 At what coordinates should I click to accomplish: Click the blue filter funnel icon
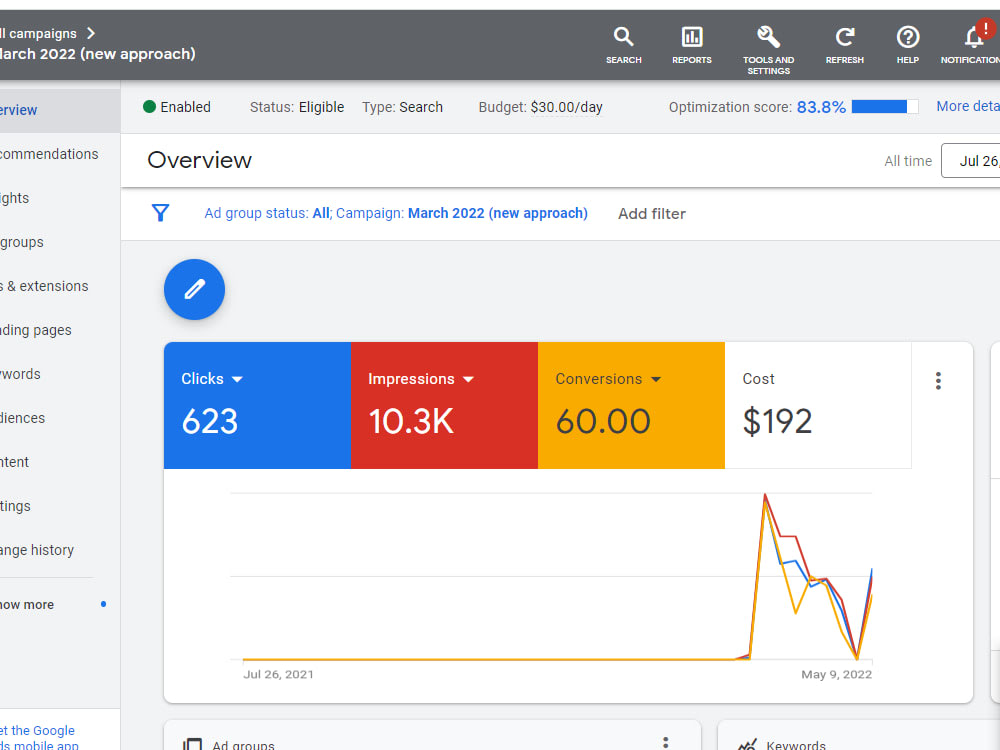pos(161,212)
